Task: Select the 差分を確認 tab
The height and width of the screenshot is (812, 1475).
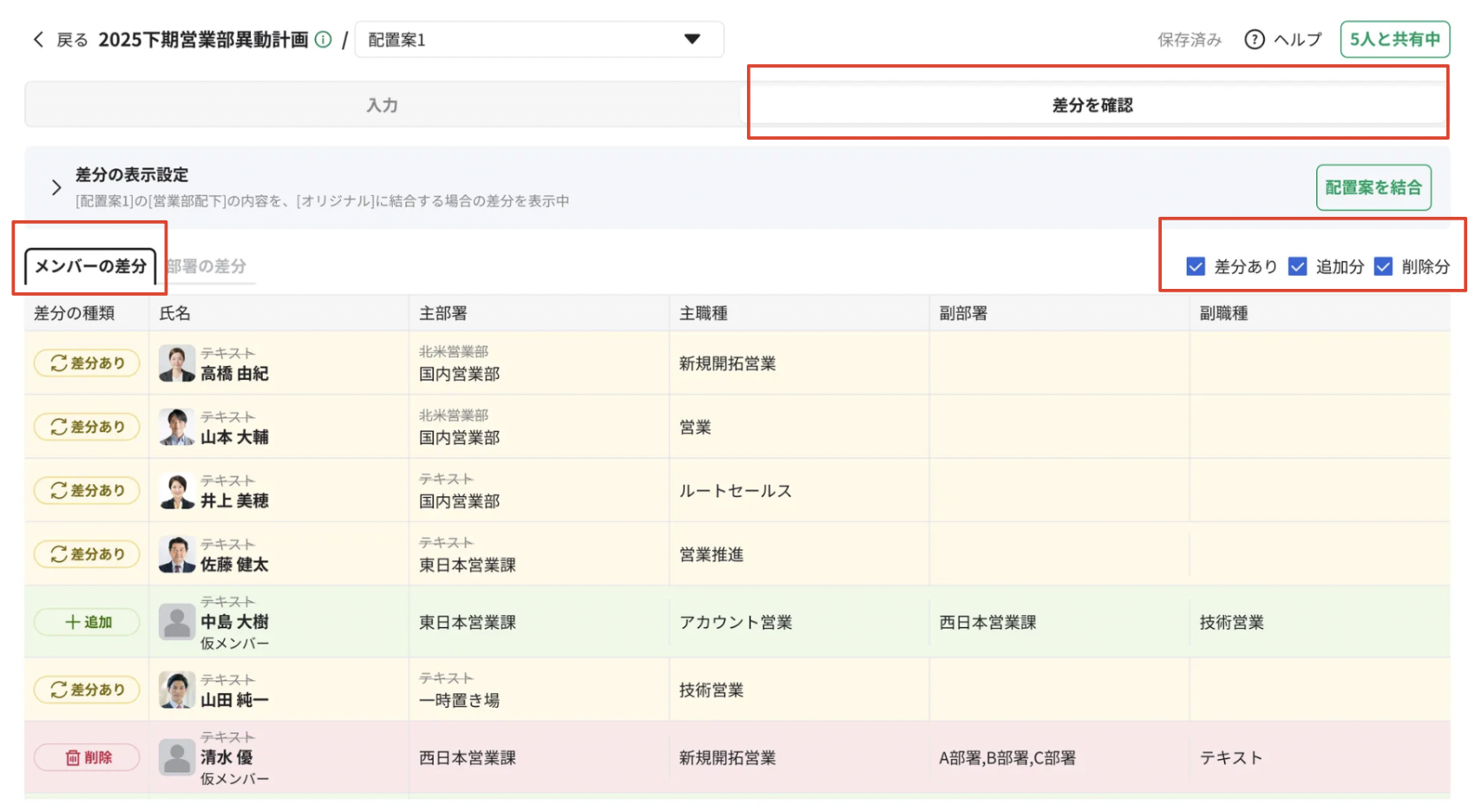Action: 1092,105
